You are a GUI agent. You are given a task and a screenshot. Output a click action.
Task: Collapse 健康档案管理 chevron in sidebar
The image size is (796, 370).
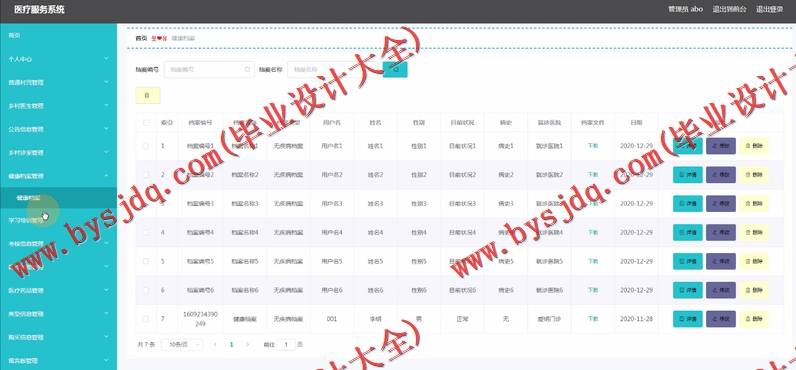(106, 176)
